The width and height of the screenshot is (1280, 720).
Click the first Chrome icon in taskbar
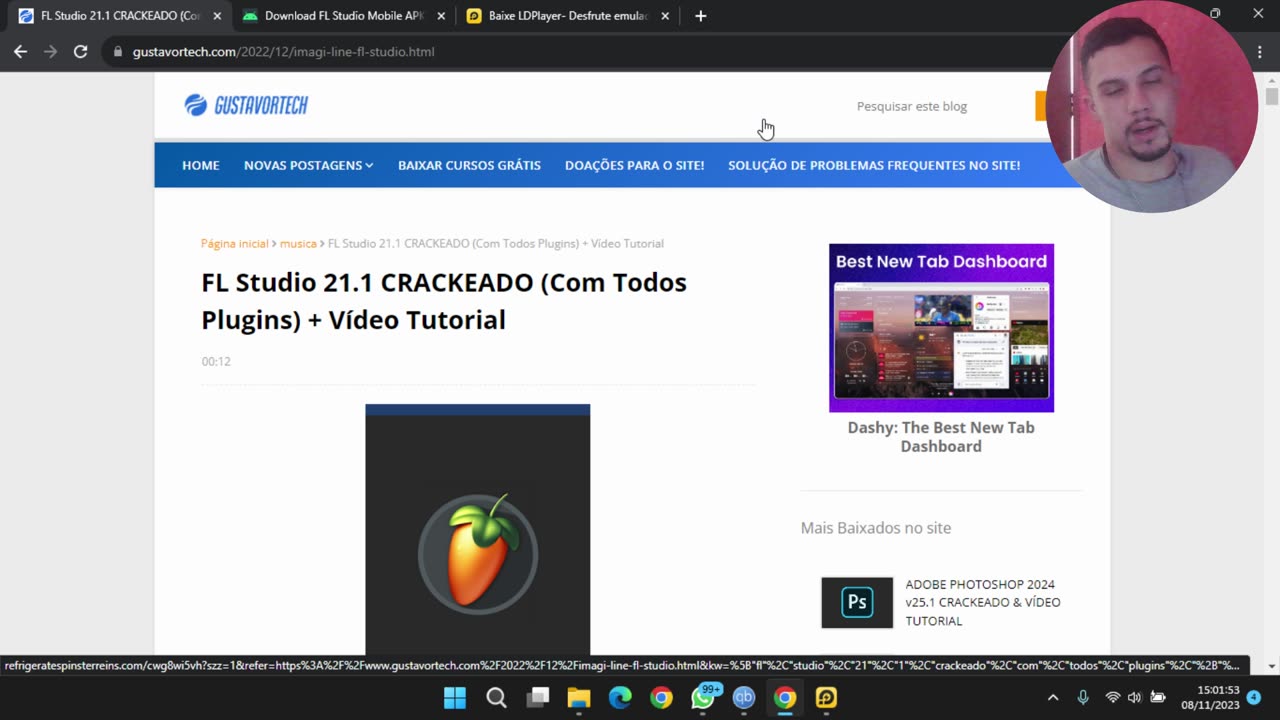(x=661, y=697)
